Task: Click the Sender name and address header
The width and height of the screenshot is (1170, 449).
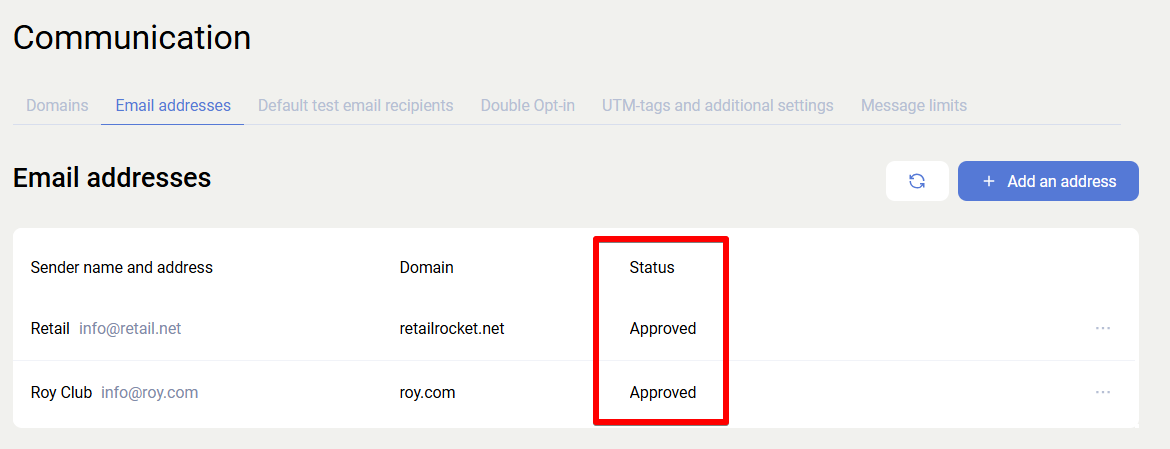Action: point(122,267)
